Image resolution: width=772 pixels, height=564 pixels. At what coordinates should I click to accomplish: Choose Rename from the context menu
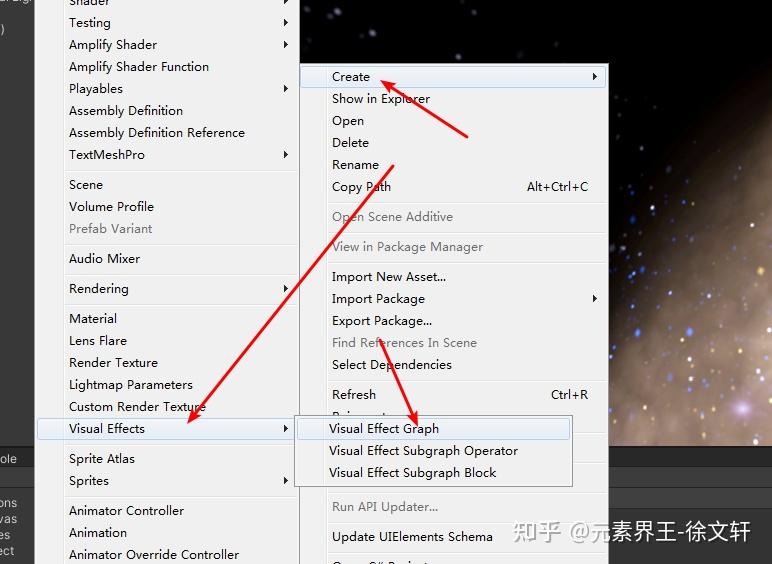[452, 164]
